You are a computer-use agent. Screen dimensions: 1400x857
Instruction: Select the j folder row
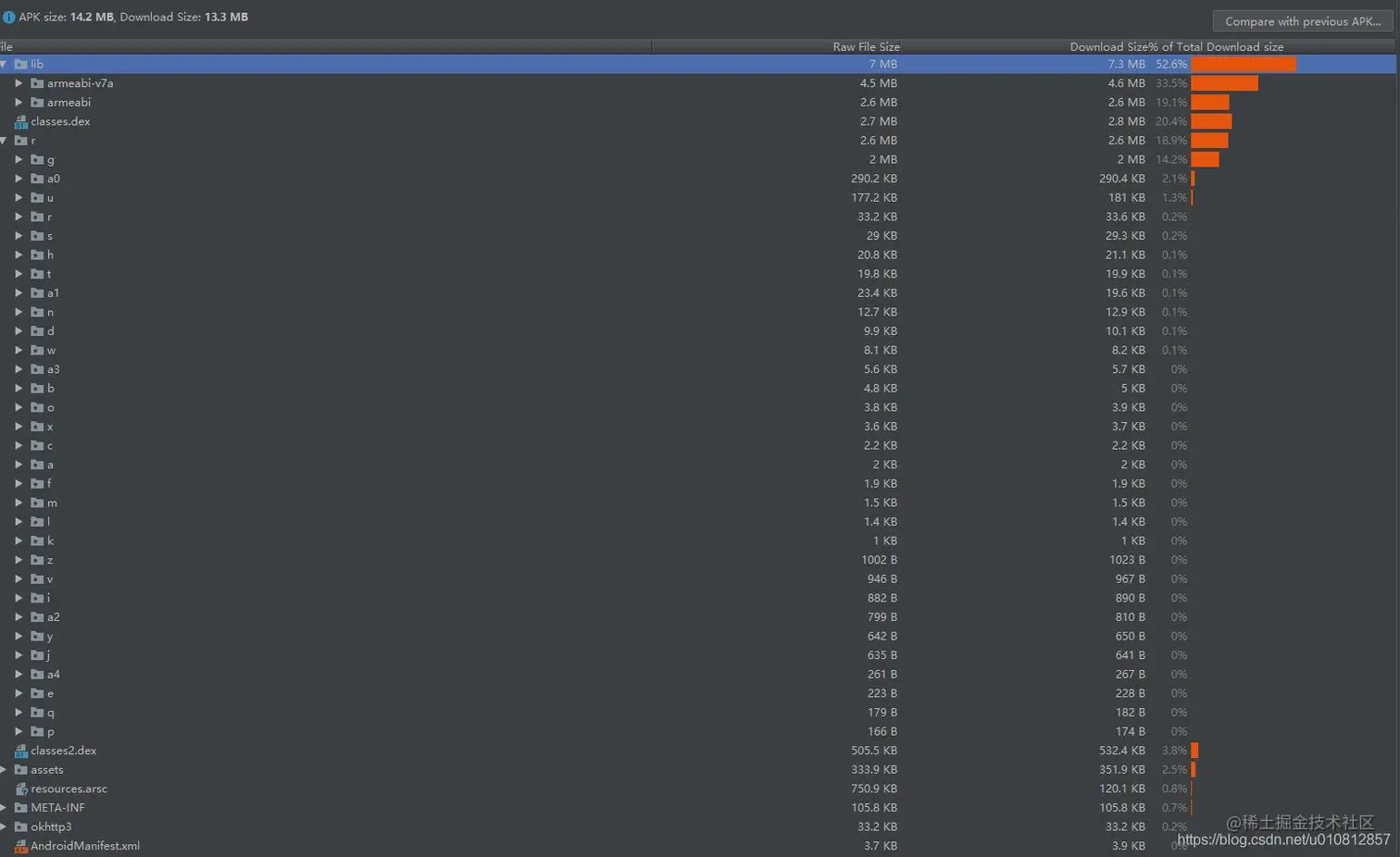click(x=700, y=655)
